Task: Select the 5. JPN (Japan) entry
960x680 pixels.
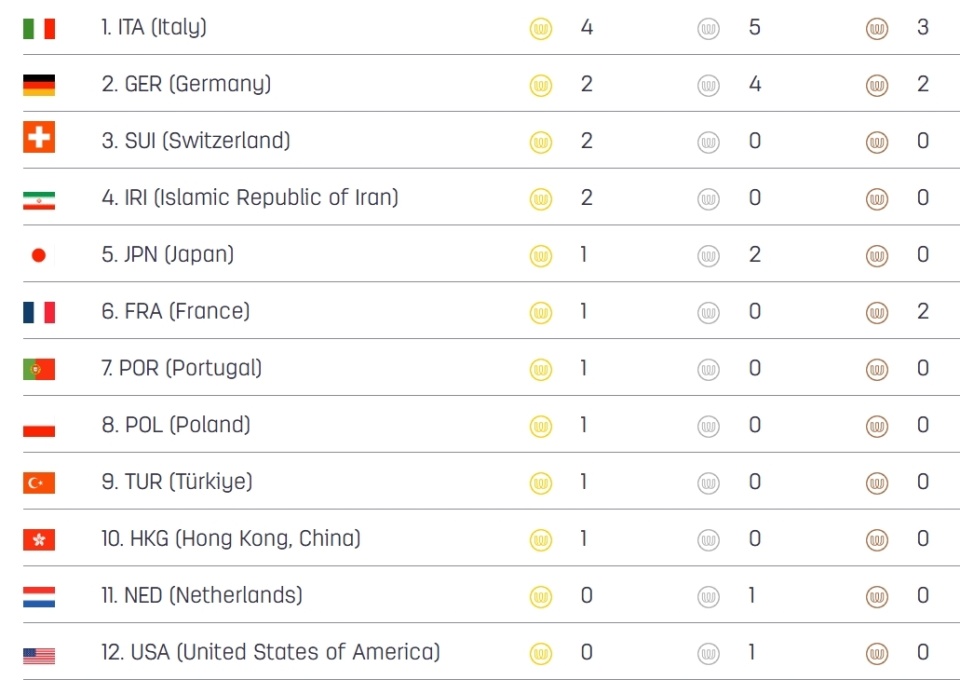Action: [x=168, y=255]
